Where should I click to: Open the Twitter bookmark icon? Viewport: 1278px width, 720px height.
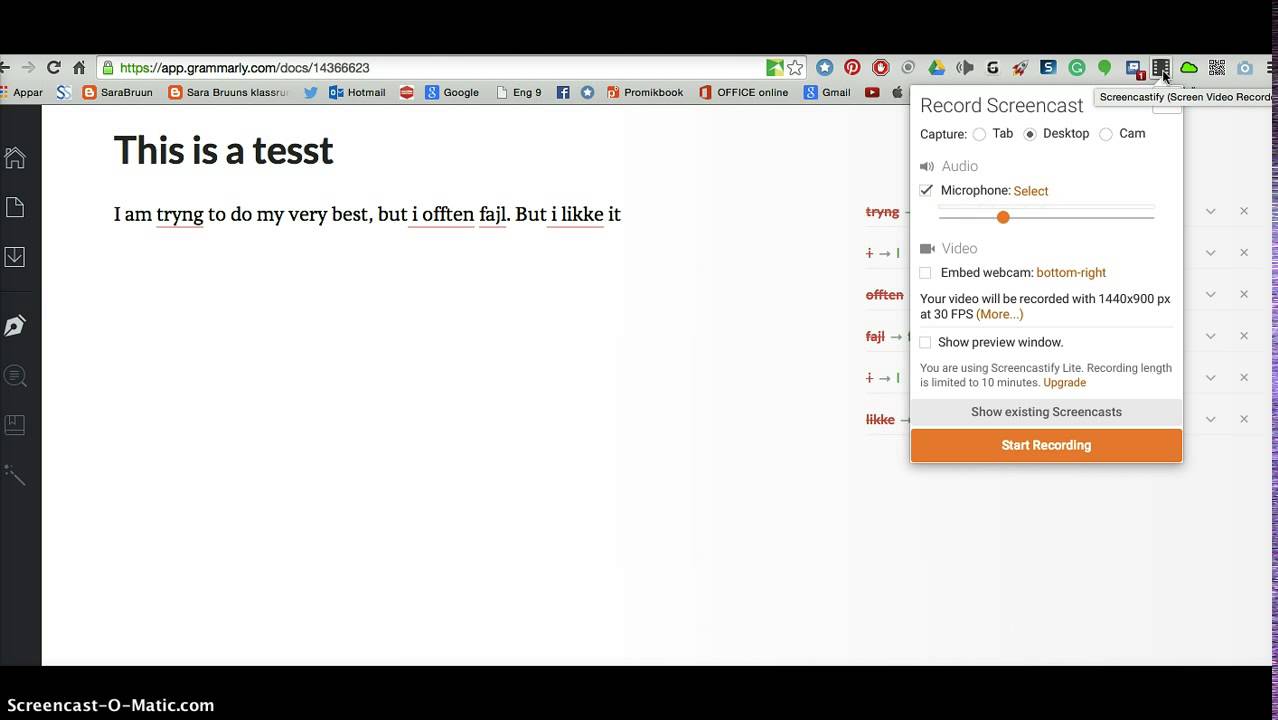click(x=311, y=92)
